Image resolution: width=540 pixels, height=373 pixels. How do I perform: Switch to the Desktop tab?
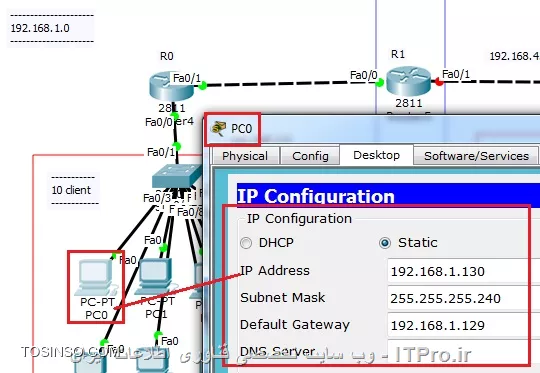click(x=376, y=155)
